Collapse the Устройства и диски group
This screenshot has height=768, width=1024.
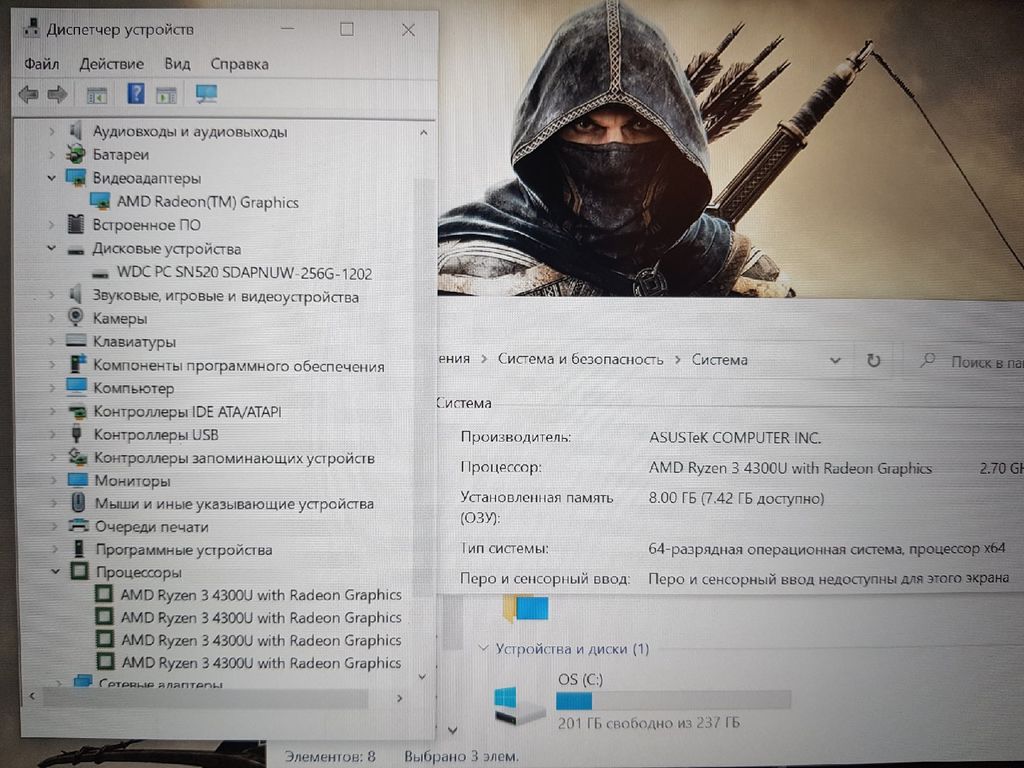click(483, 648)
